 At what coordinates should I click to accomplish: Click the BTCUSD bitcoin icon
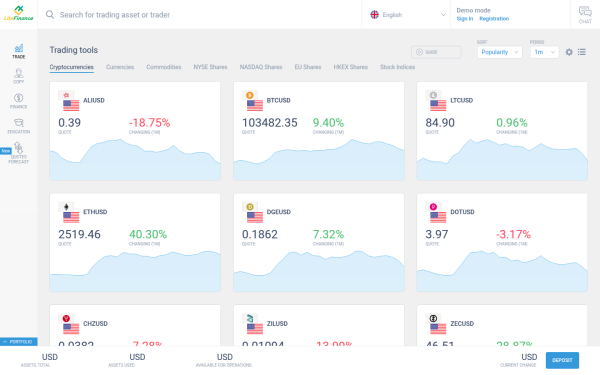point(250,95)
